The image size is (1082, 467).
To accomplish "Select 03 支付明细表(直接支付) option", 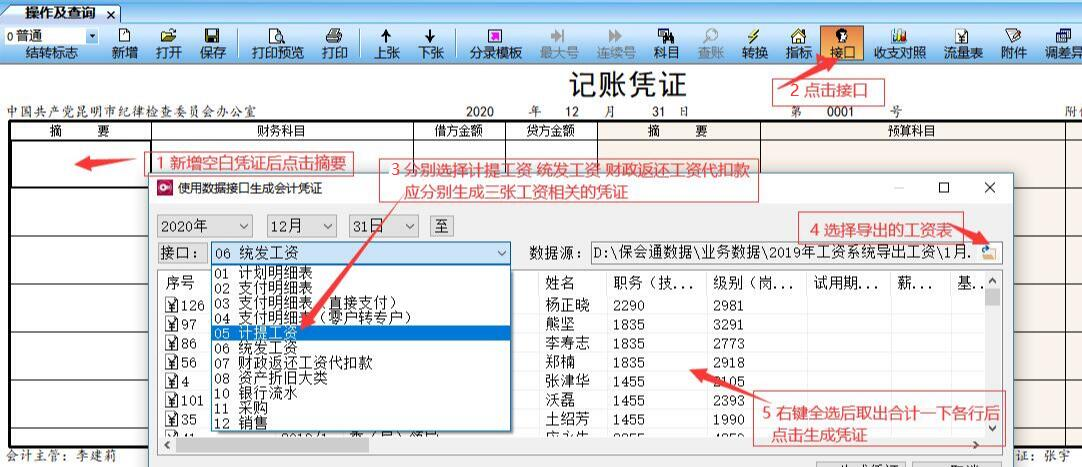I will pyautogui.click(x=360, y=302).
